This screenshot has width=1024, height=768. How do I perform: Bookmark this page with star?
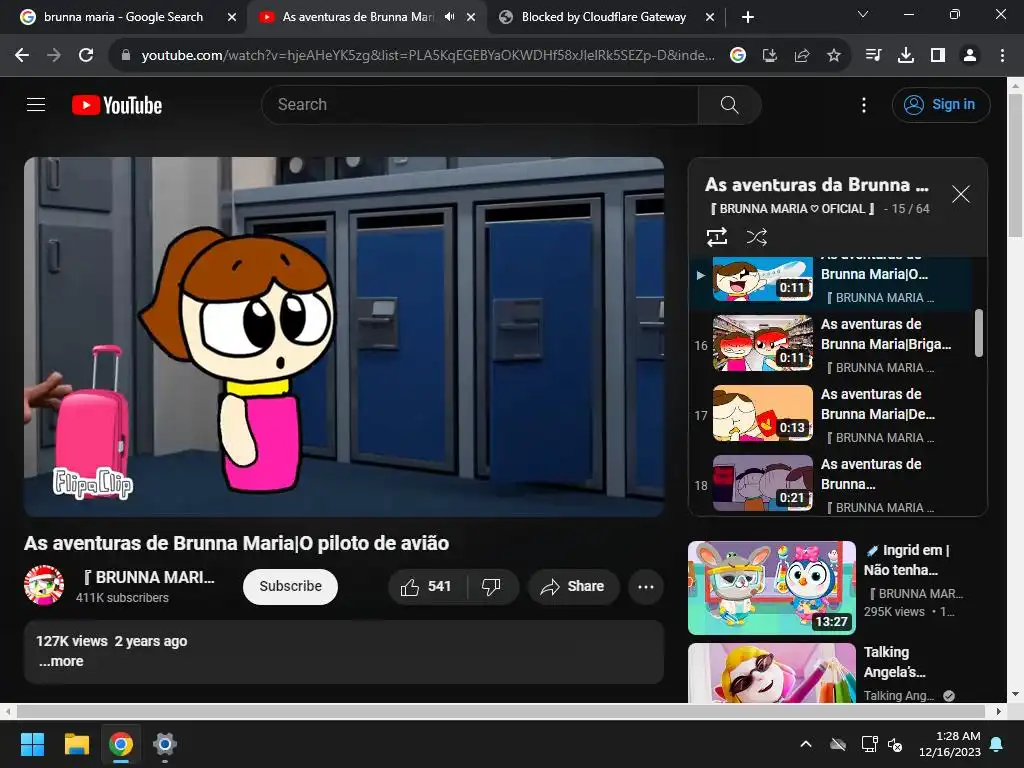click(834, 56)
